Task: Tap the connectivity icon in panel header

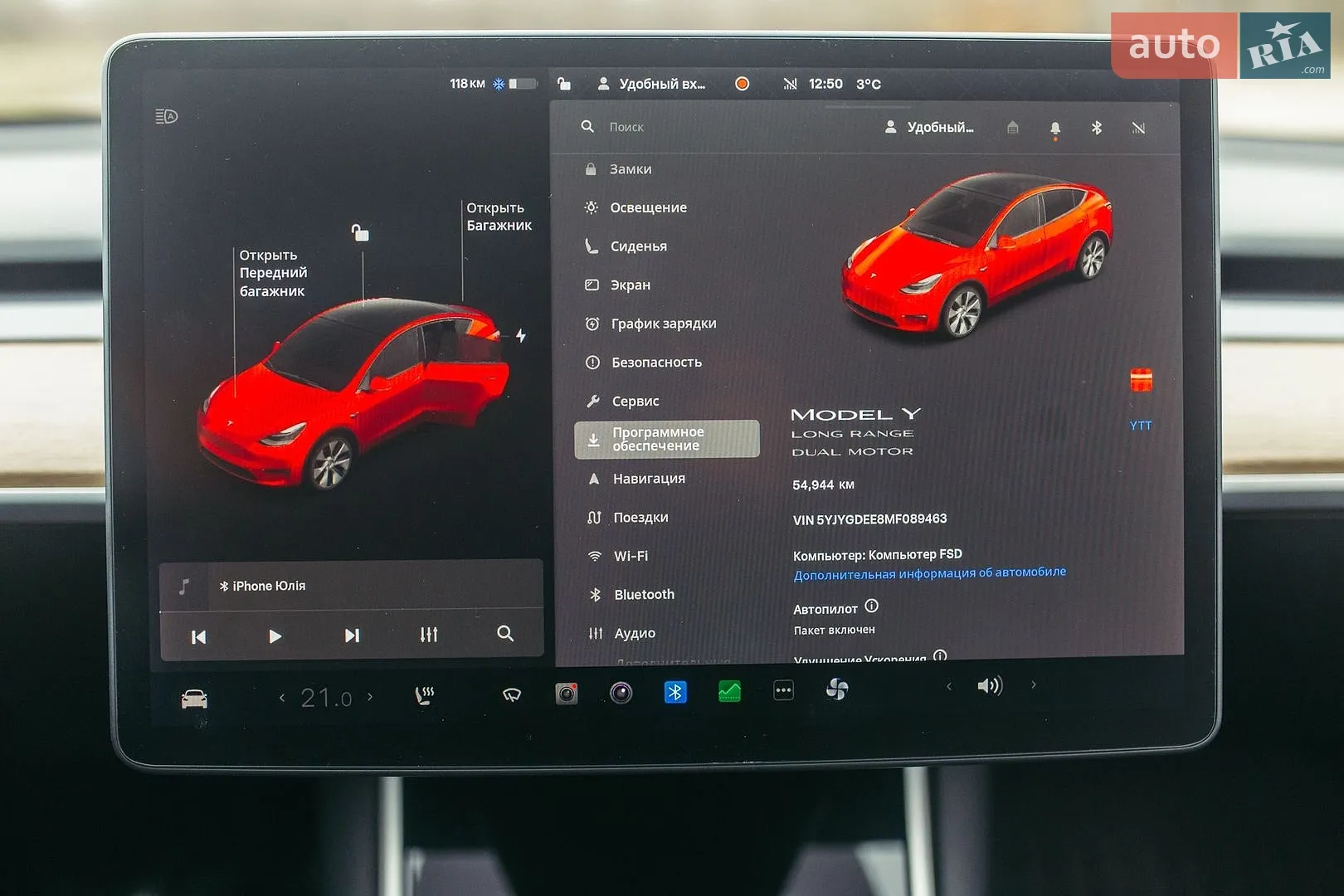Action: [x=1138, y=128]
